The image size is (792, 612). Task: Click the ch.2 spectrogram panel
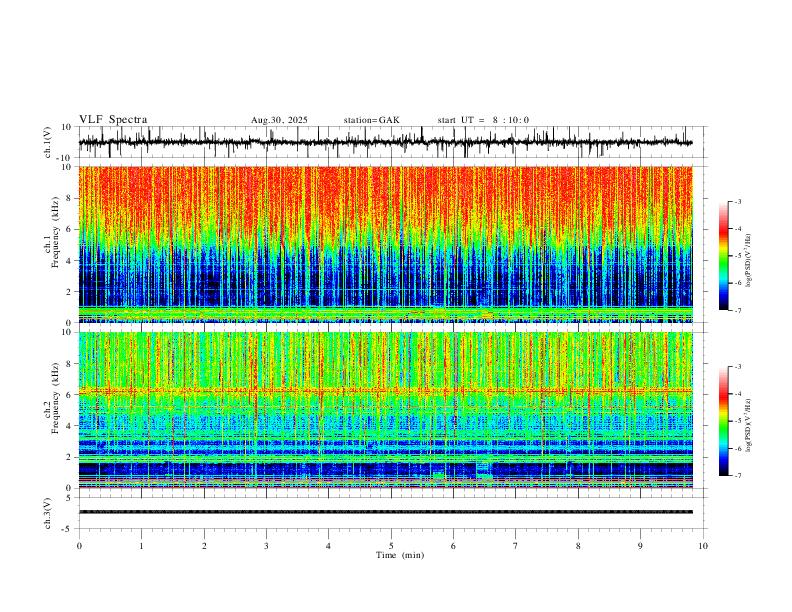(386, 410)
